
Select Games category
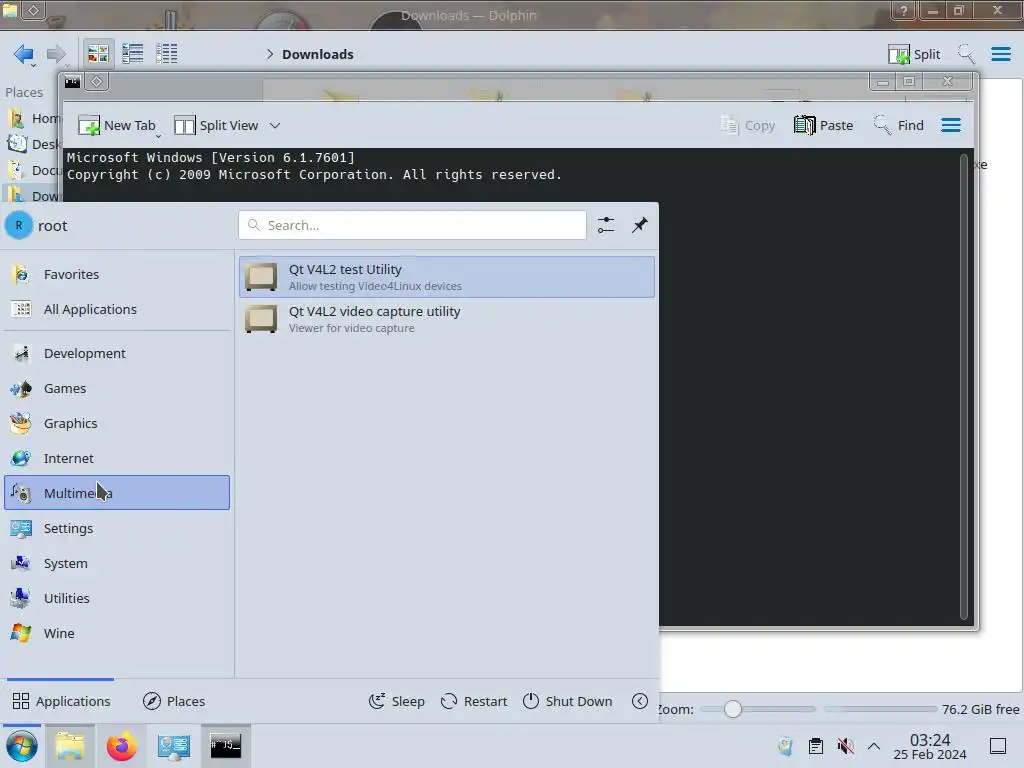(x=117, y=389)
